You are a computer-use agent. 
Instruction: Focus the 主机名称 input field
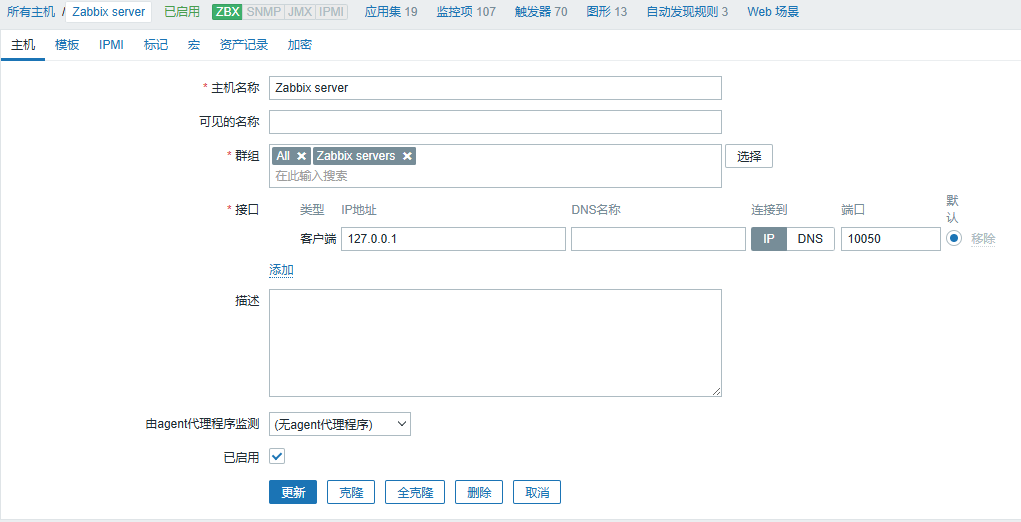pyautogui.click(x=495, y=88)
